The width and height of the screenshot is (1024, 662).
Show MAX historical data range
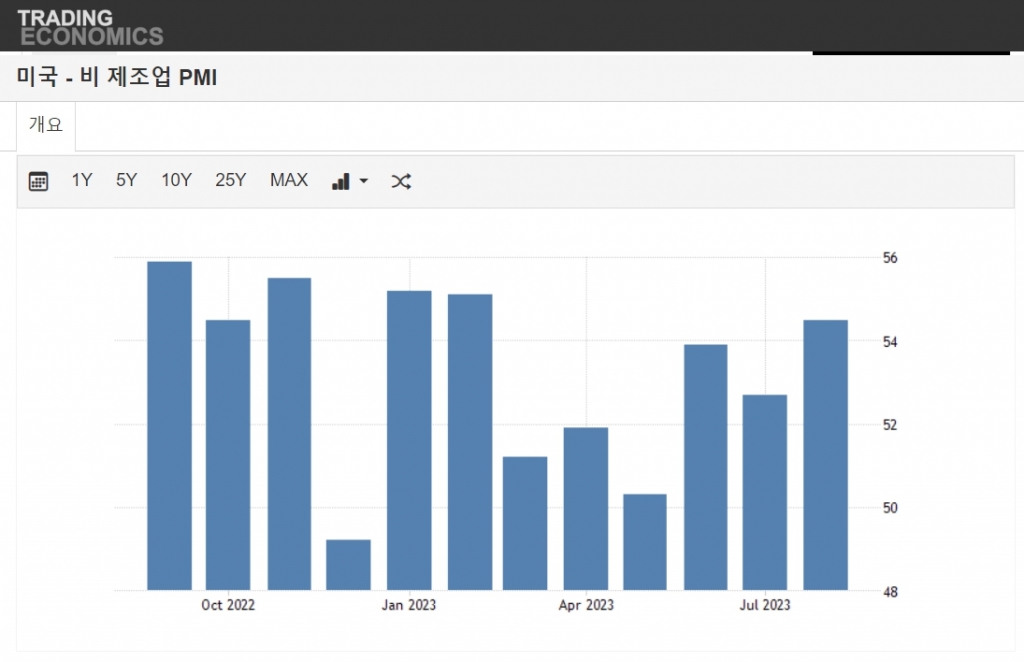tap(289, 180)
